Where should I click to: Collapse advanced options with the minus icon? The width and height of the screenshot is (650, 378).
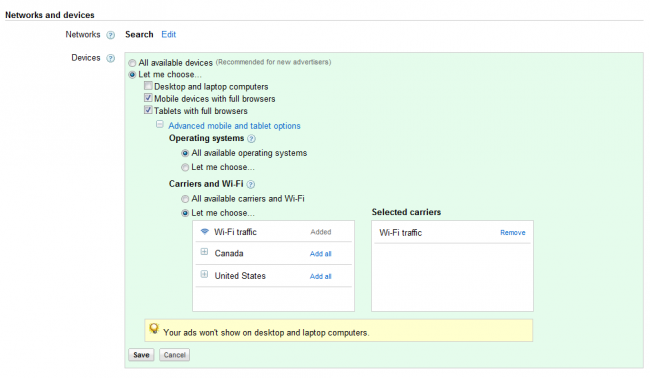coord(160,124)
